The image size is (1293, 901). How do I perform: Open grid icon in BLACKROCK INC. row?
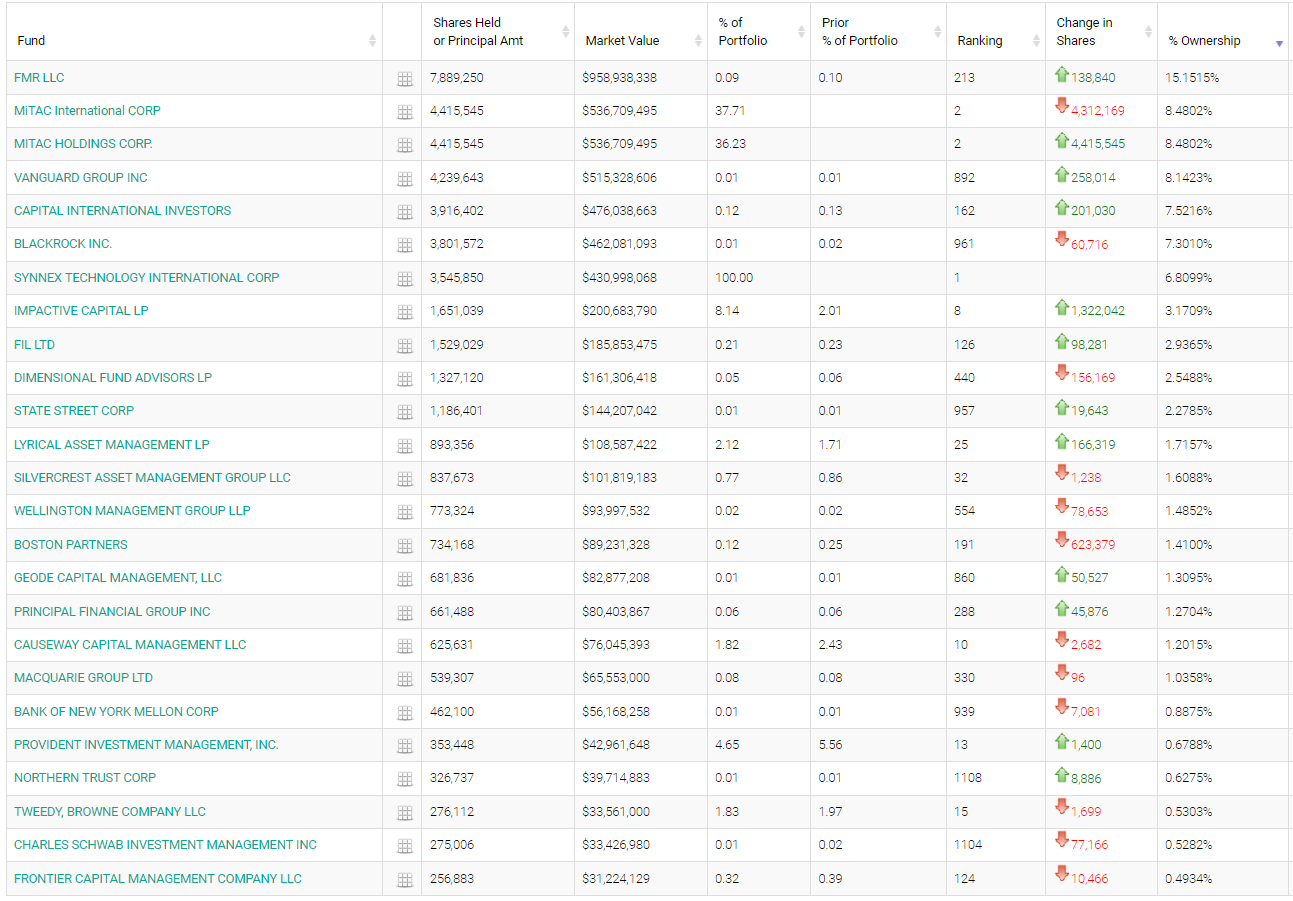[405, 245]
